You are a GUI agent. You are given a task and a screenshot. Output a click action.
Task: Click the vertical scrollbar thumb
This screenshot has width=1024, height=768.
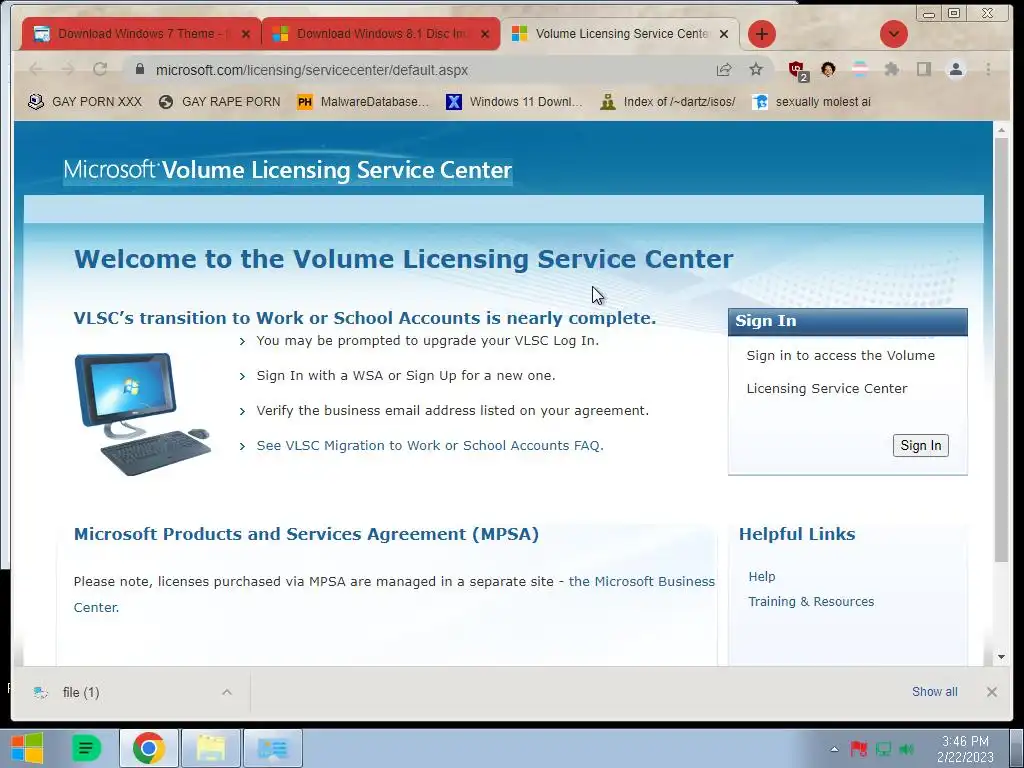[x=1001, y=349]
